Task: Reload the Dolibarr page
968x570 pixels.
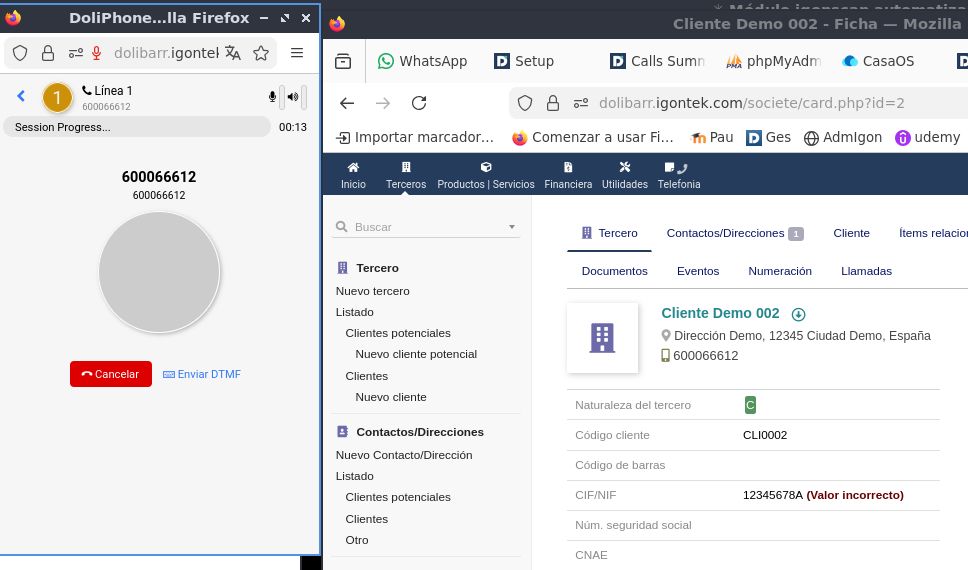Action: pyautogui.click(x=419, y=103)
